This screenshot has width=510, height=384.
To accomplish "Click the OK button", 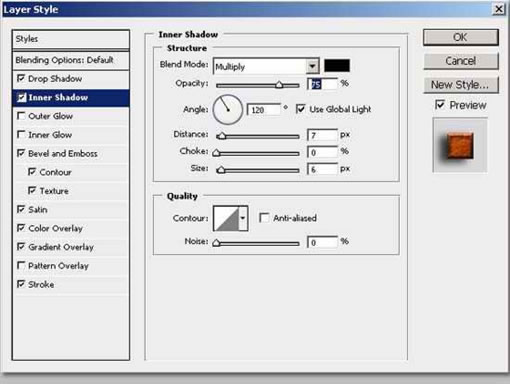I will pos(461,37).
